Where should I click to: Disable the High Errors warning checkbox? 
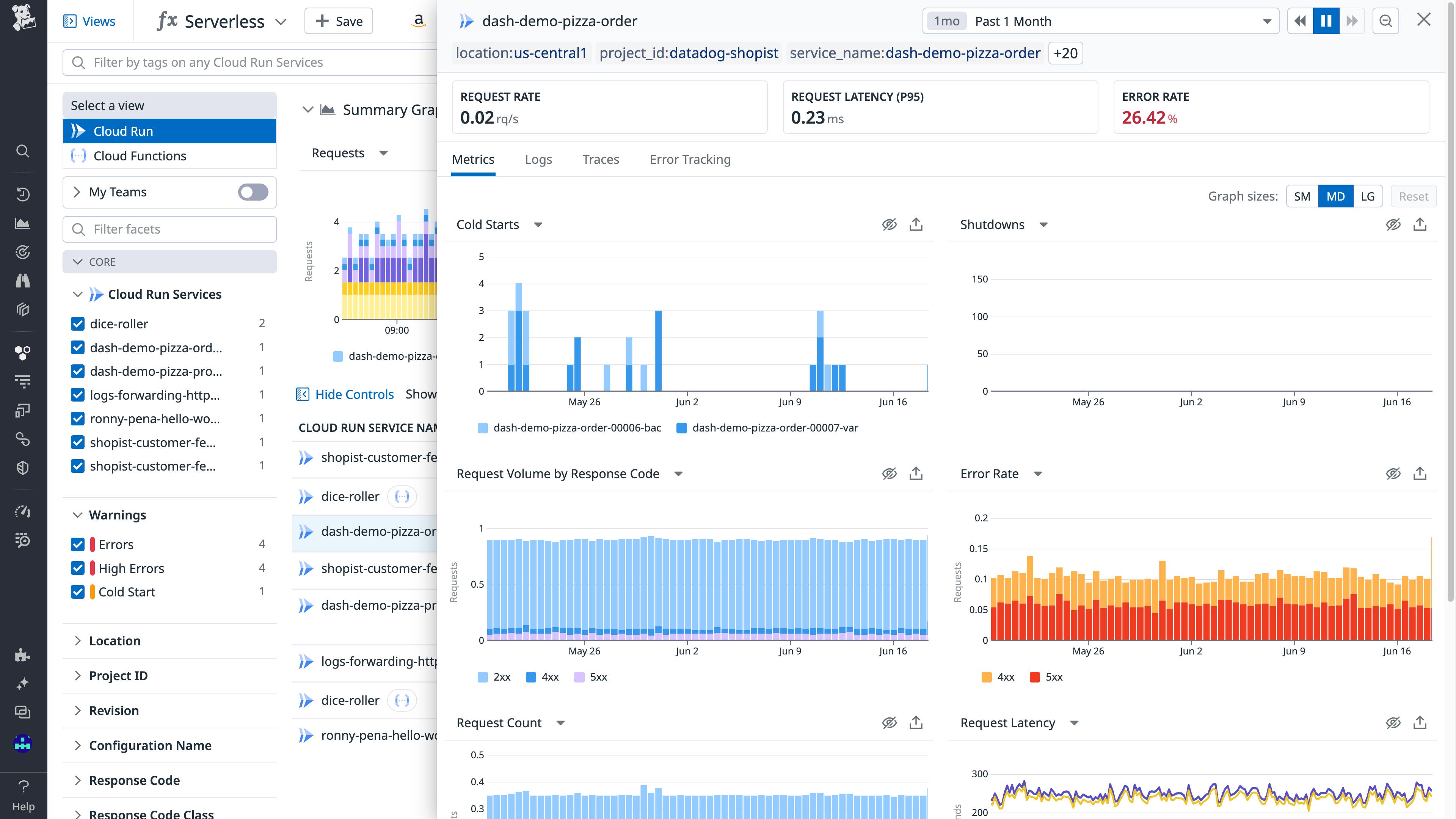click(x=77, y=568)
